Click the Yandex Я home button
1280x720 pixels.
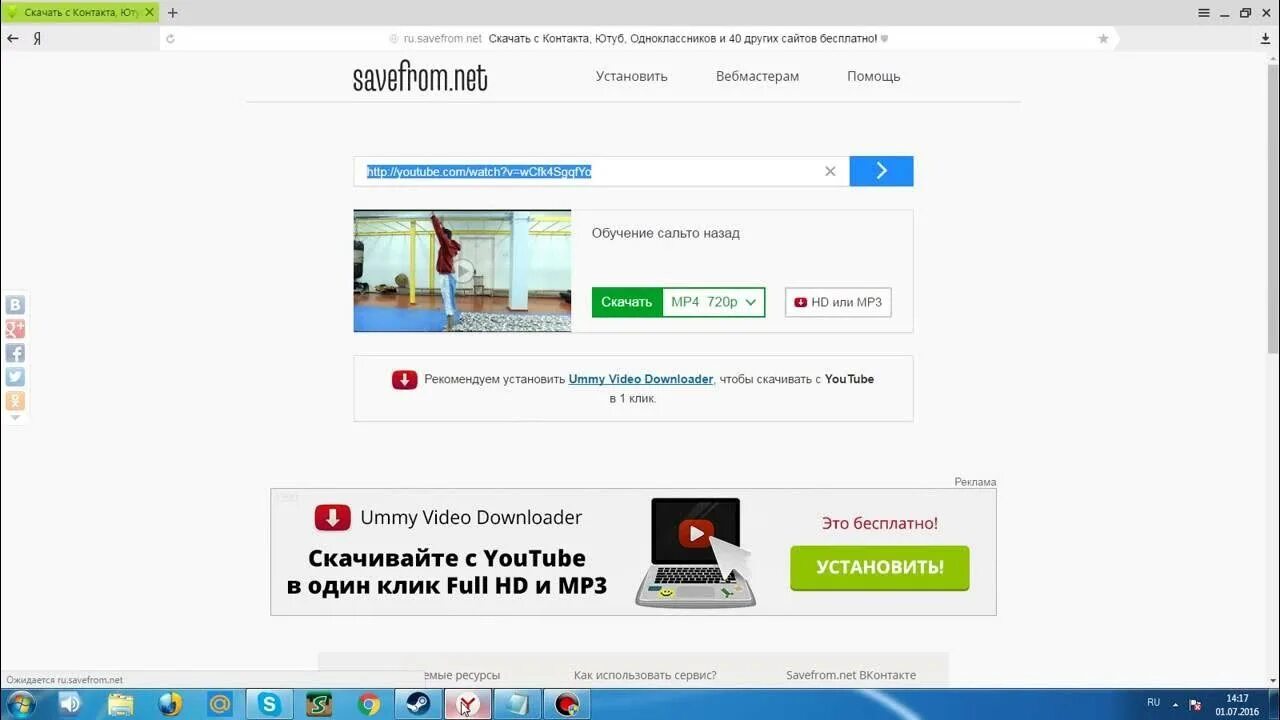[37, 38]
